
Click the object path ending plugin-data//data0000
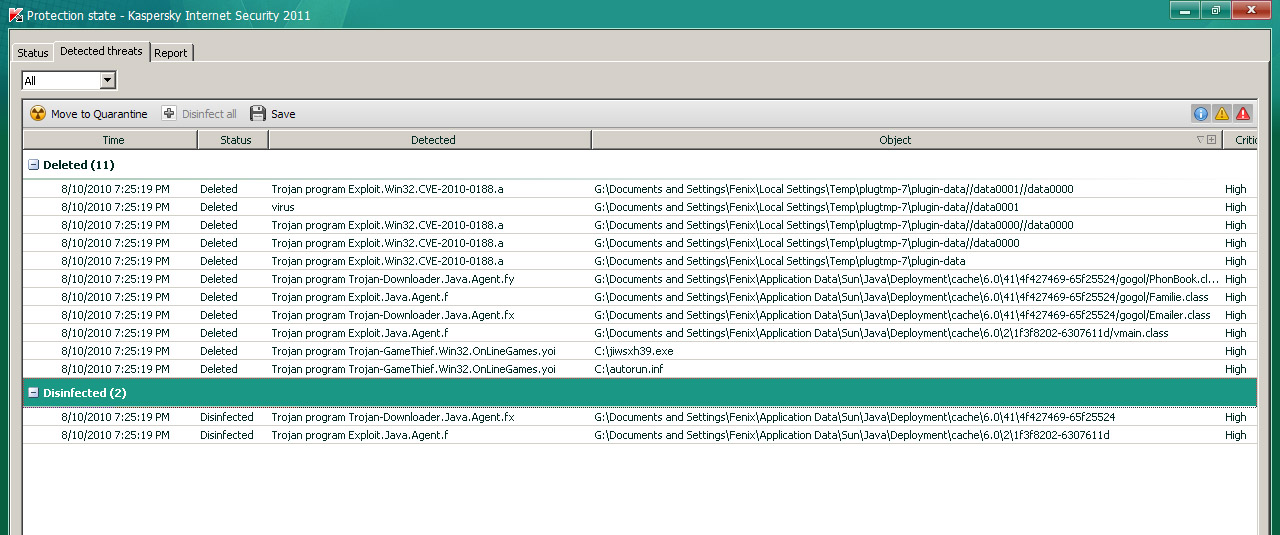pyautogui.click(x=806, y=243)
